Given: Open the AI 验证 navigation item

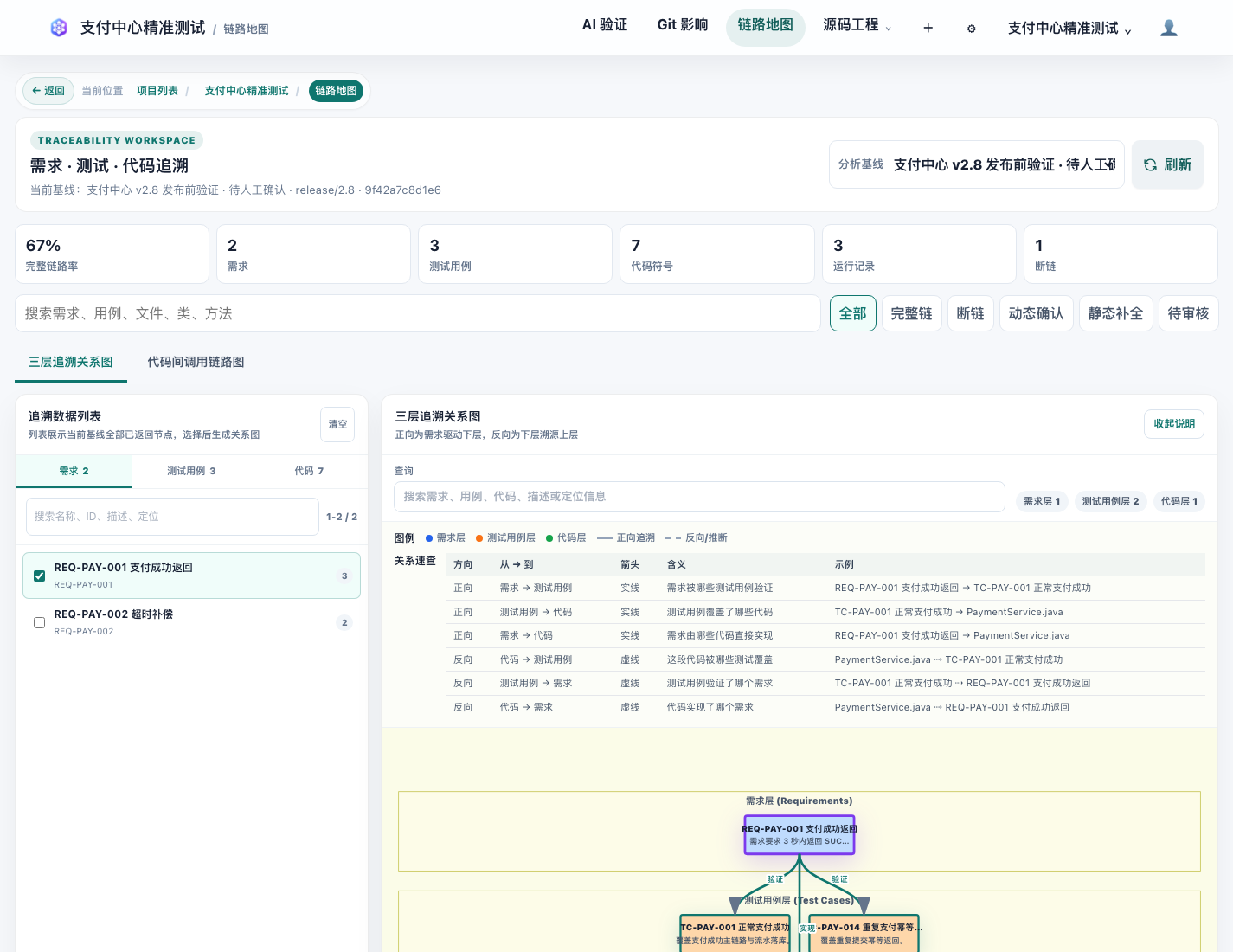Looking at the screenshot, I should click(605, 25).
